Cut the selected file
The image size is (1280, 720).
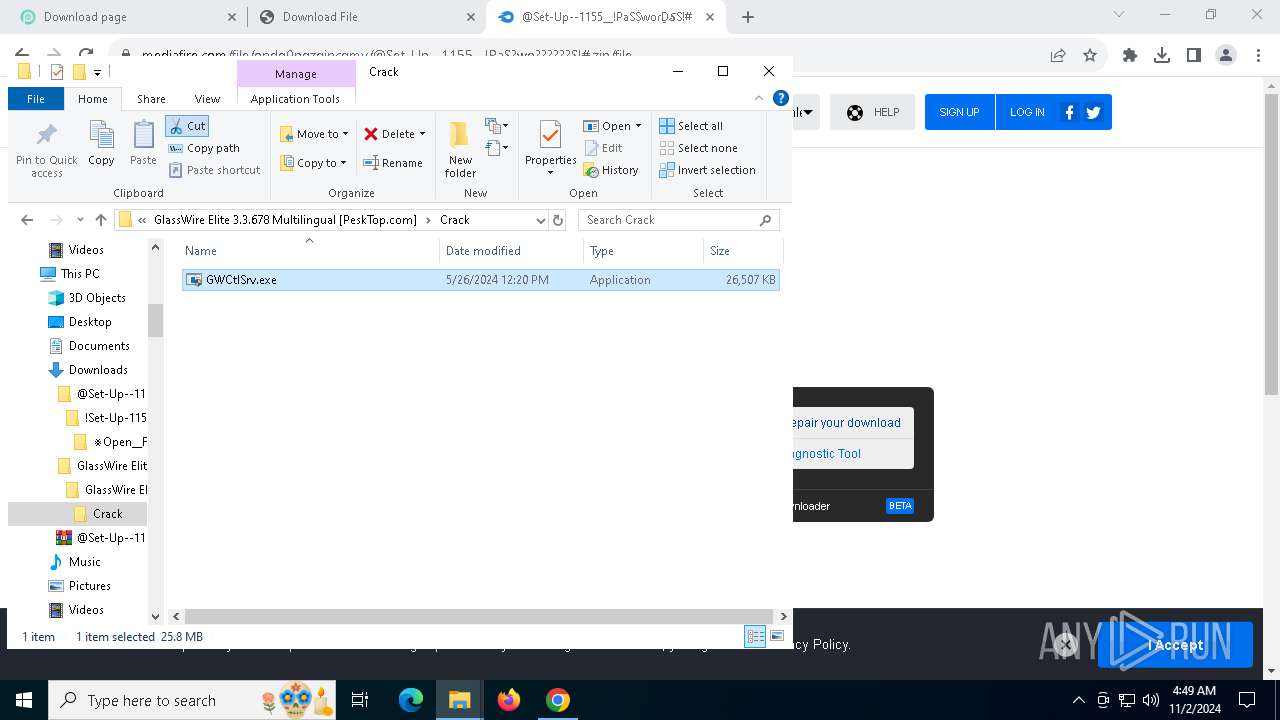(187, 126)
